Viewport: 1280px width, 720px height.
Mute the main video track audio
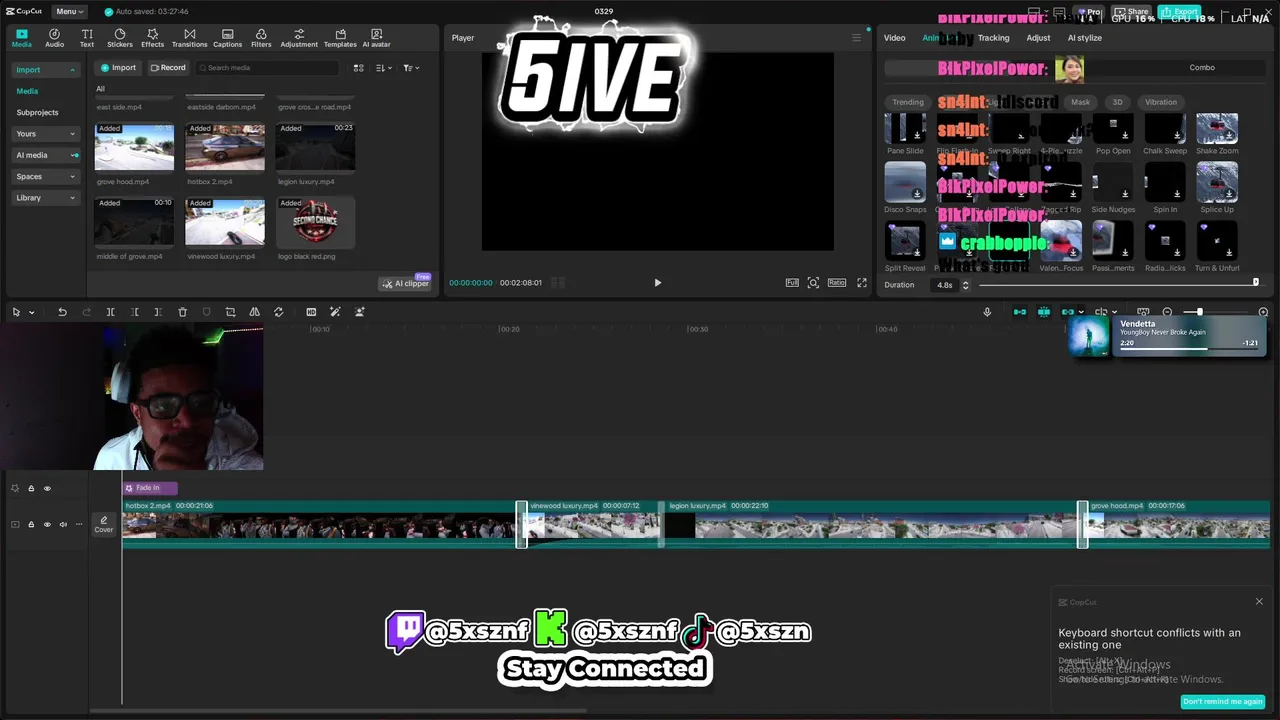(63, 524)
